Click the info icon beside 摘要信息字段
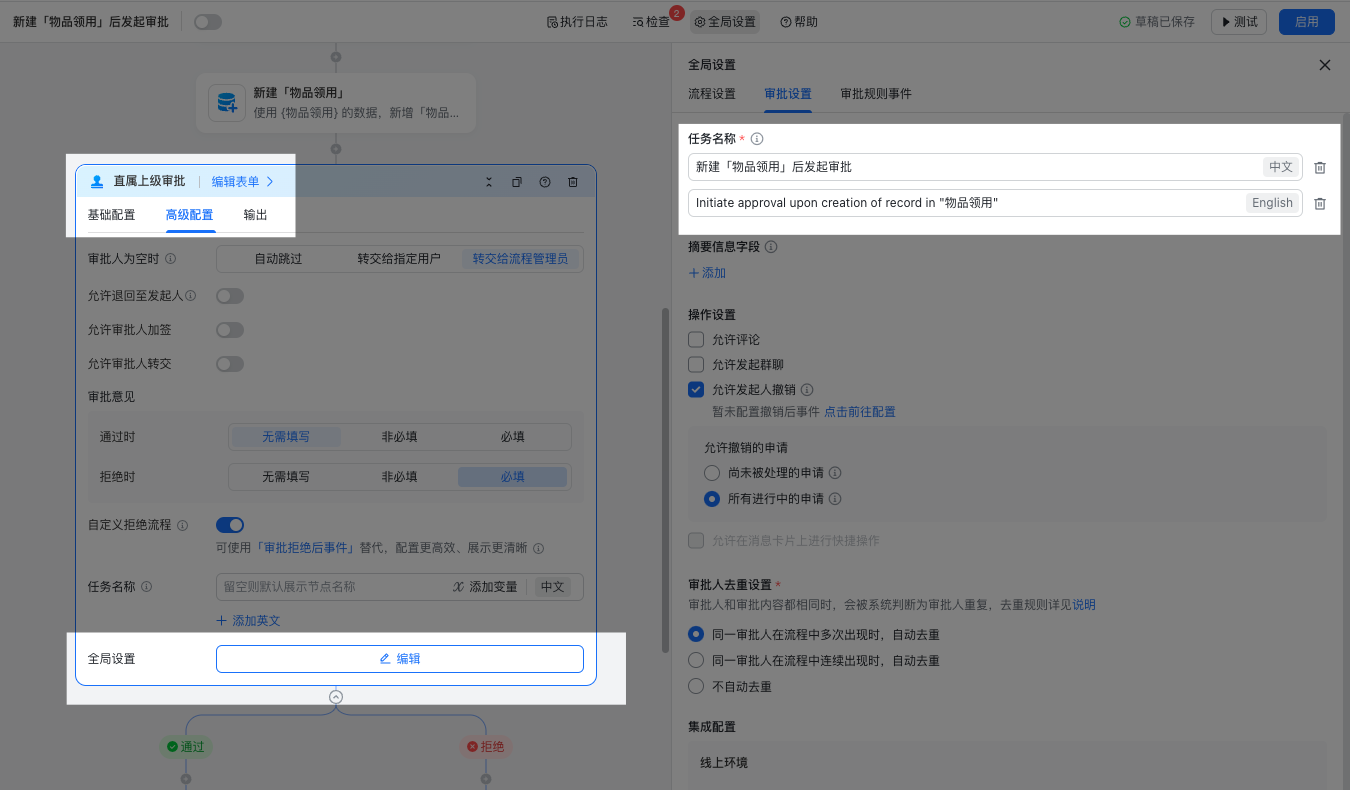Screen dimensions: 1350x790 pos(771,247)
